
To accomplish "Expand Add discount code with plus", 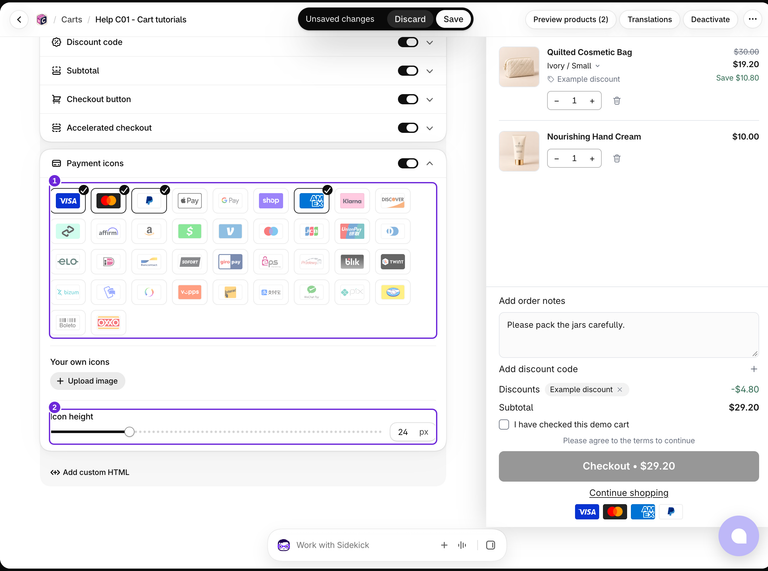I will (754, 369).
